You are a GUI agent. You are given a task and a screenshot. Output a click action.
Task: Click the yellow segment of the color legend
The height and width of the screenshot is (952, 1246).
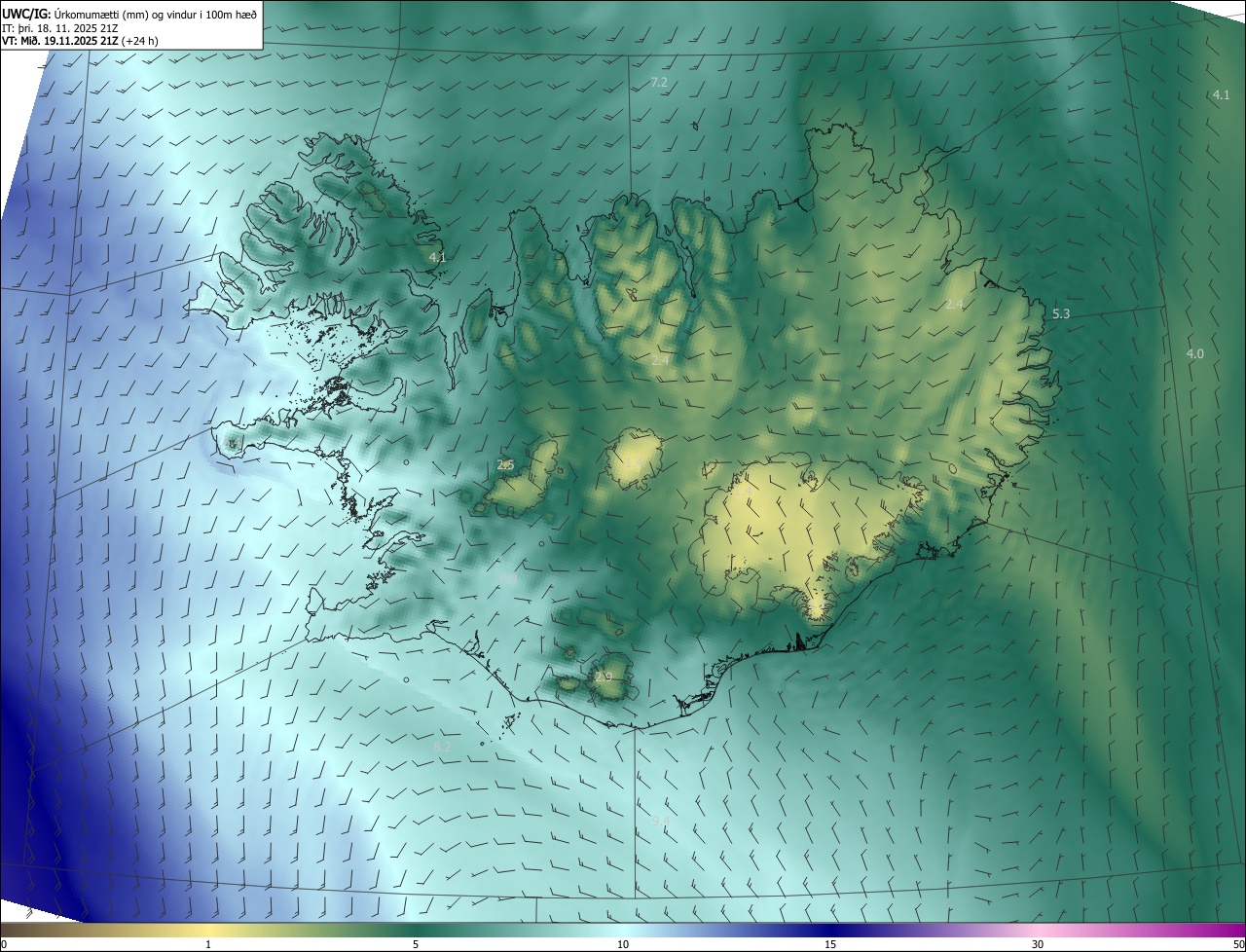pyautogui.click(x=208, y=930)
